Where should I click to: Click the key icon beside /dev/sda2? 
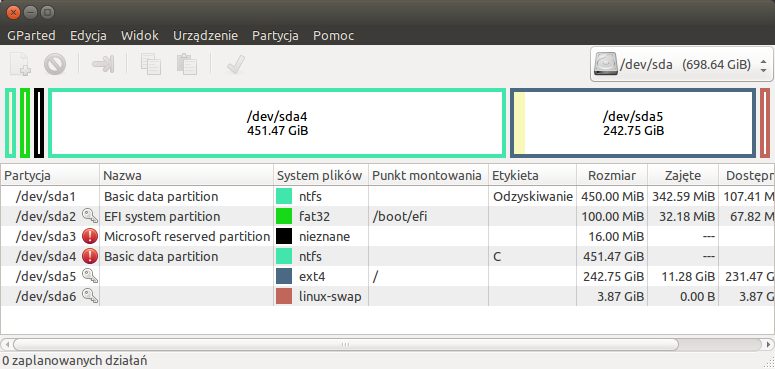point(89,216)
